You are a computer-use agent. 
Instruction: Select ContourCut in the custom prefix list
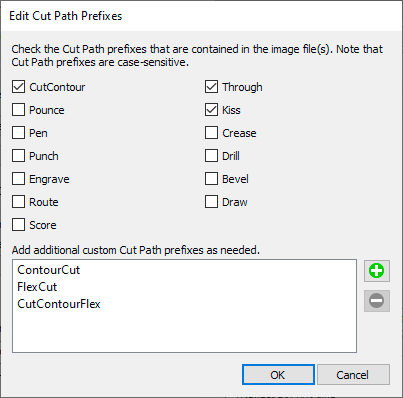pyautogui.click(x=49, y=270)
